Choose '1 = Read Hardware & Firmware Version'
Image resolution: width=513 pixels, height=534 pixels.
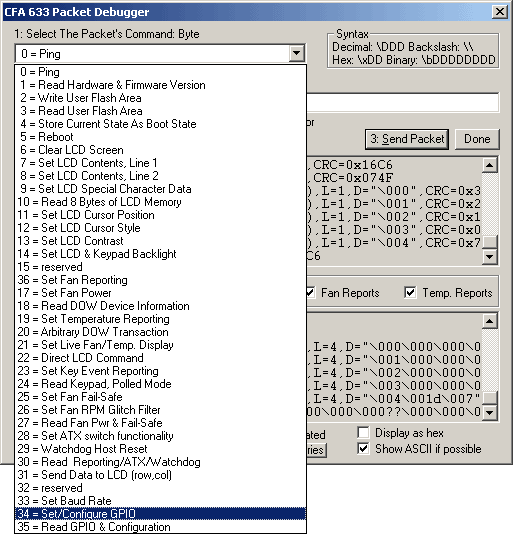[x=160, y=85]
